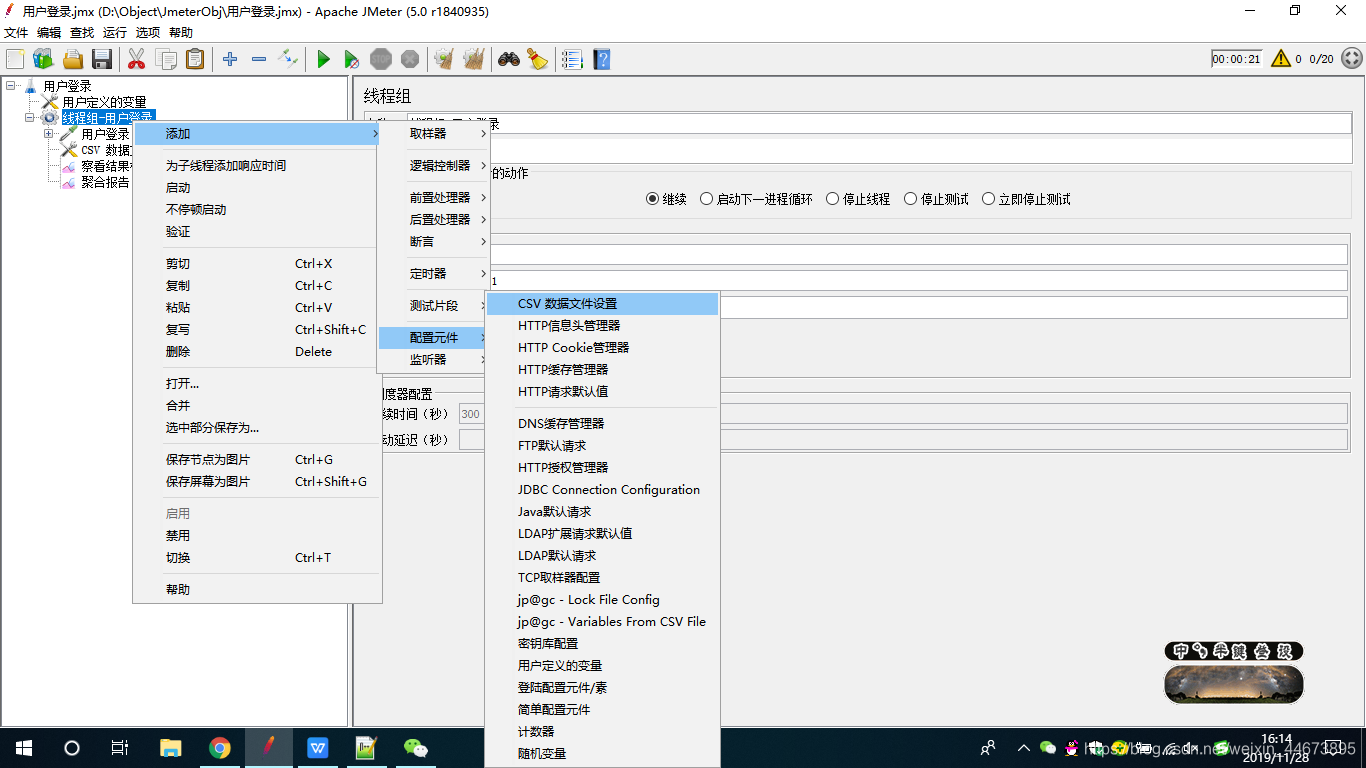Click the Open file folder icon
This screenshot has height=768, width=1366.
coord(73,59)
